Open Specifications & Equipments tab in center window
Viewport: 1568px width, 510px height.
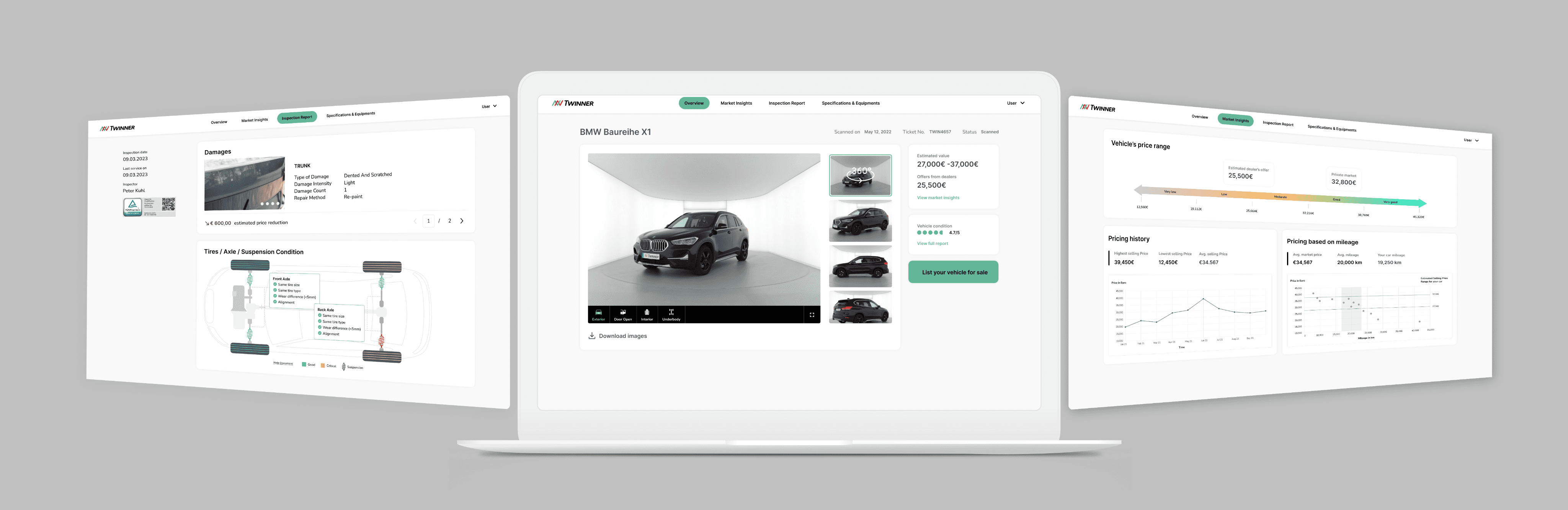tap(850, 103)
